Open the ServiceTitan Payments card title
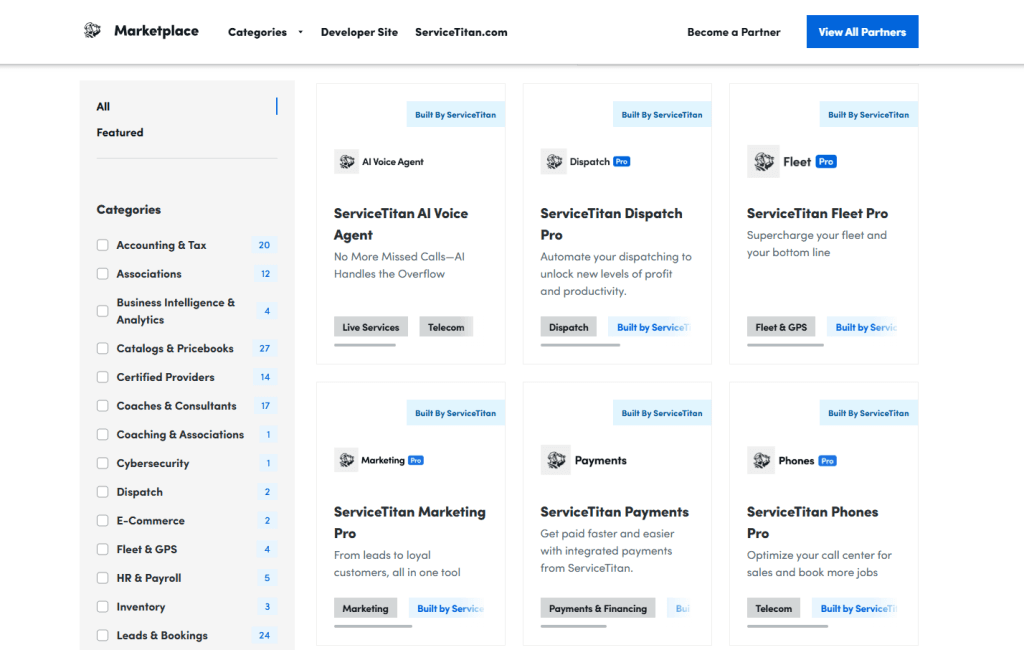 coord(614,512)
